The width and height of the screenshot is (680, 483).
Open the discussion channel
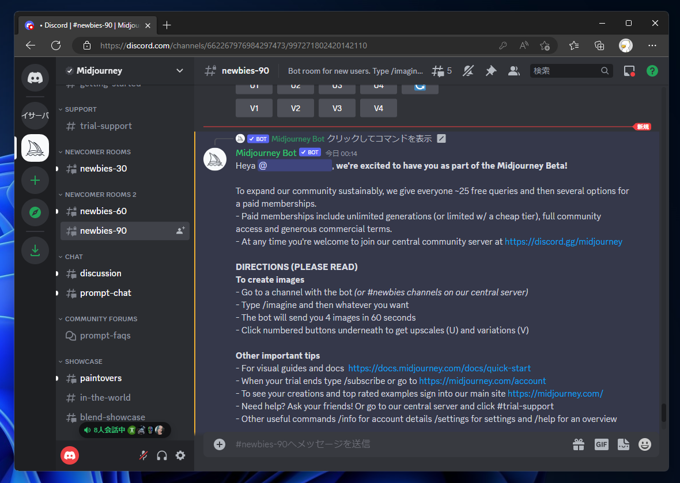[x=125, y=273]
